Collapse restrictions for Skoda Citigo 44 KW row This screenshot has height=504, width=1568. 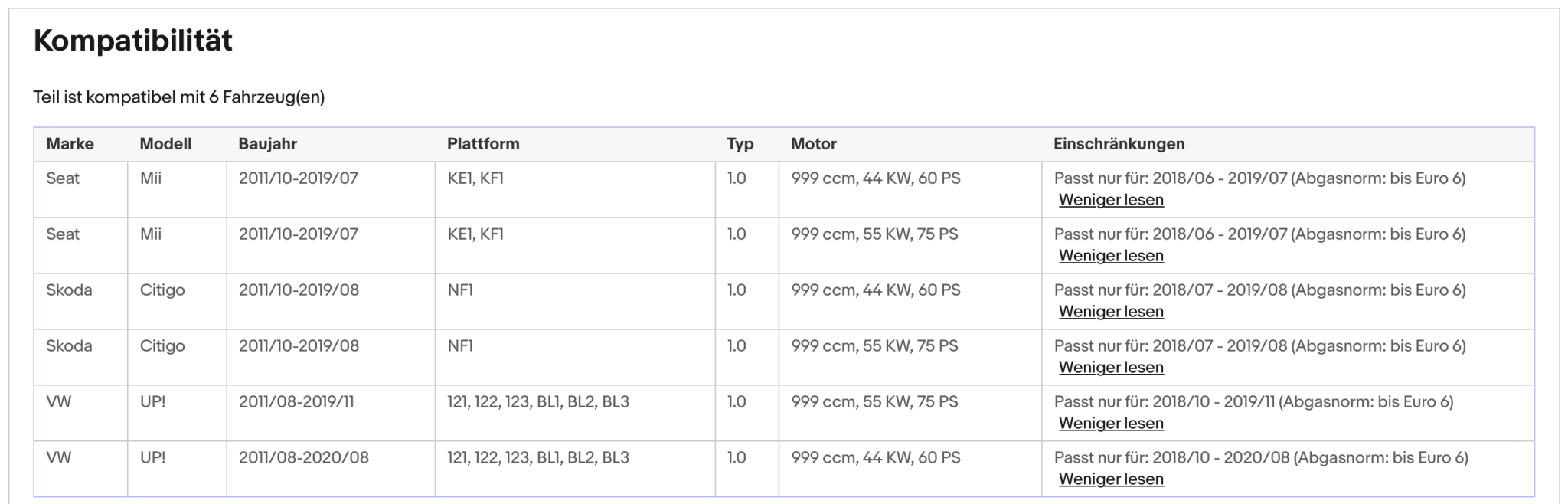[1111, 312]
